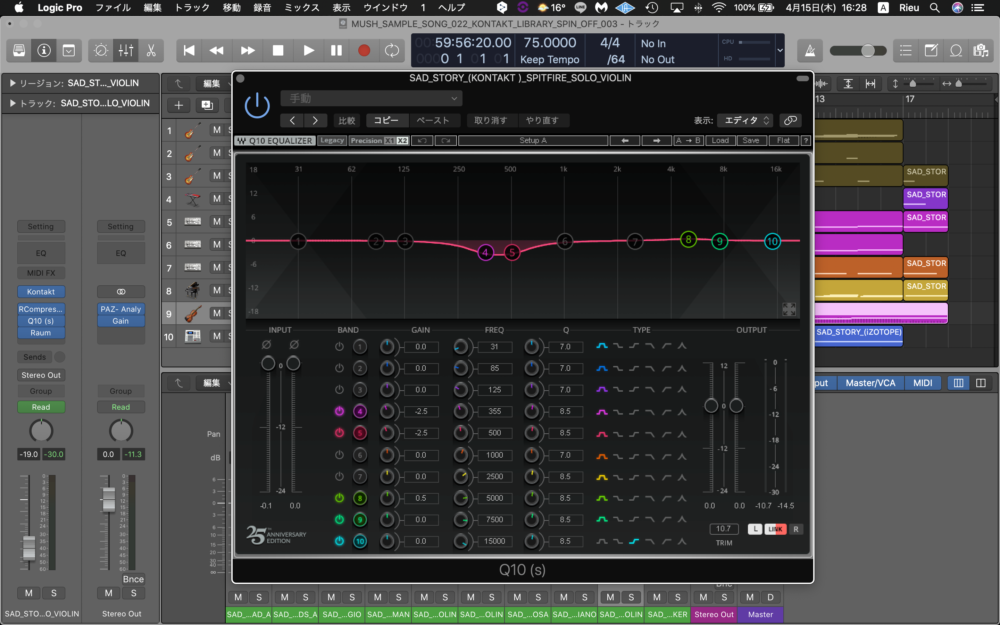Click the Go to Beginning transport button
Image resolution: width=1000 pixels, height=625 pixels.
(188, 50)
